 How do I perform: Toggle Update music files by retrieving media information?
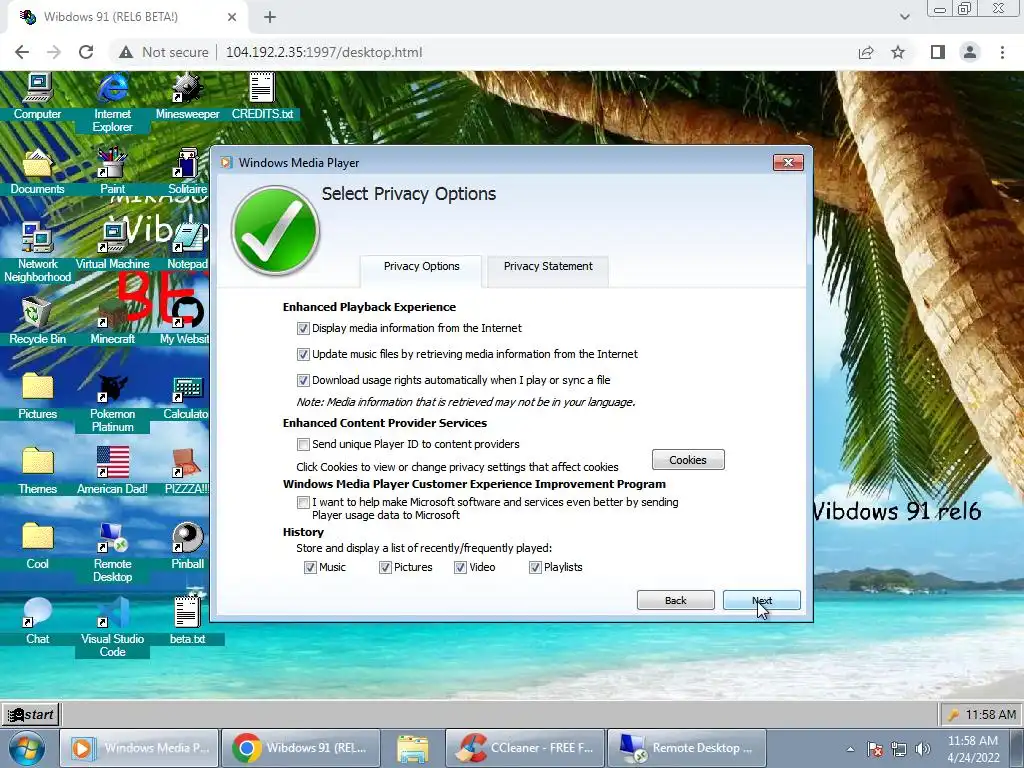tap(303, 355)
